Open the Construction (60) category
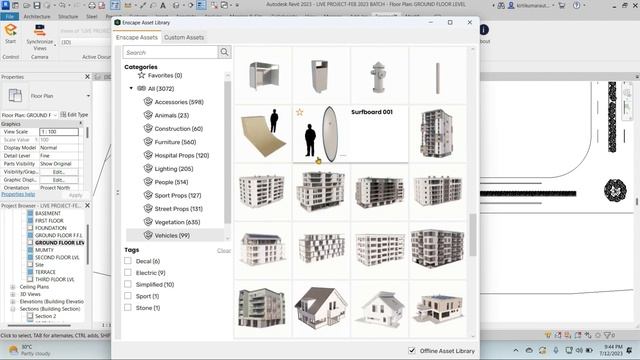Image resolution: width=640 pixels, height=360 pixels. [178, 129]
